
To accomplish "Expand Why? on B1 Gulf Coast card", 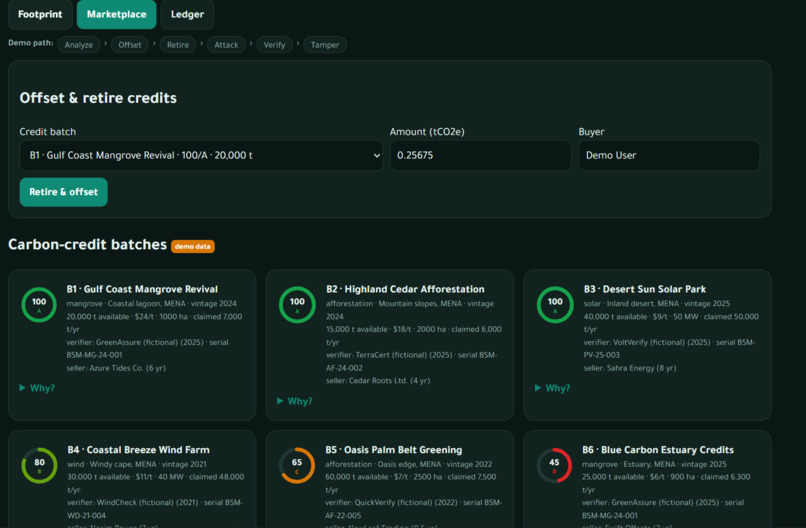I will click(37, 388).
